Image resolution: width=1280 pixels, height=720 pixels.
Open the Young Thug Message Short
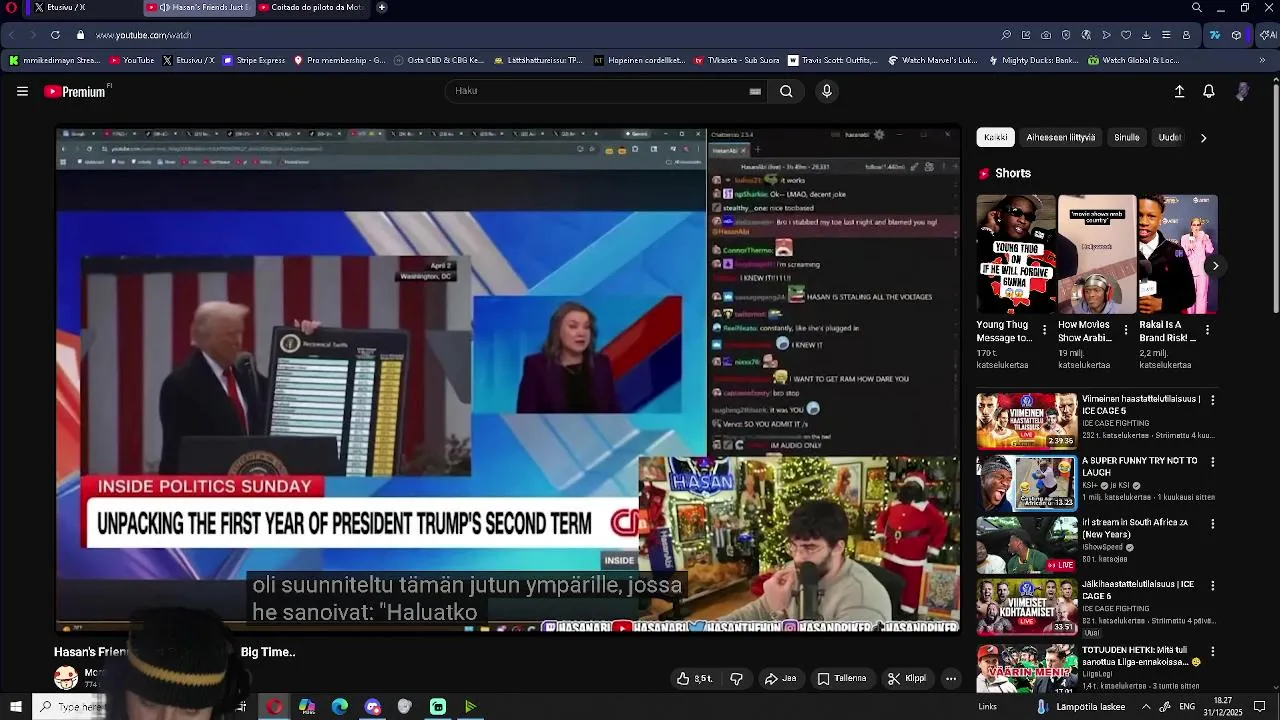[1016, 254]
